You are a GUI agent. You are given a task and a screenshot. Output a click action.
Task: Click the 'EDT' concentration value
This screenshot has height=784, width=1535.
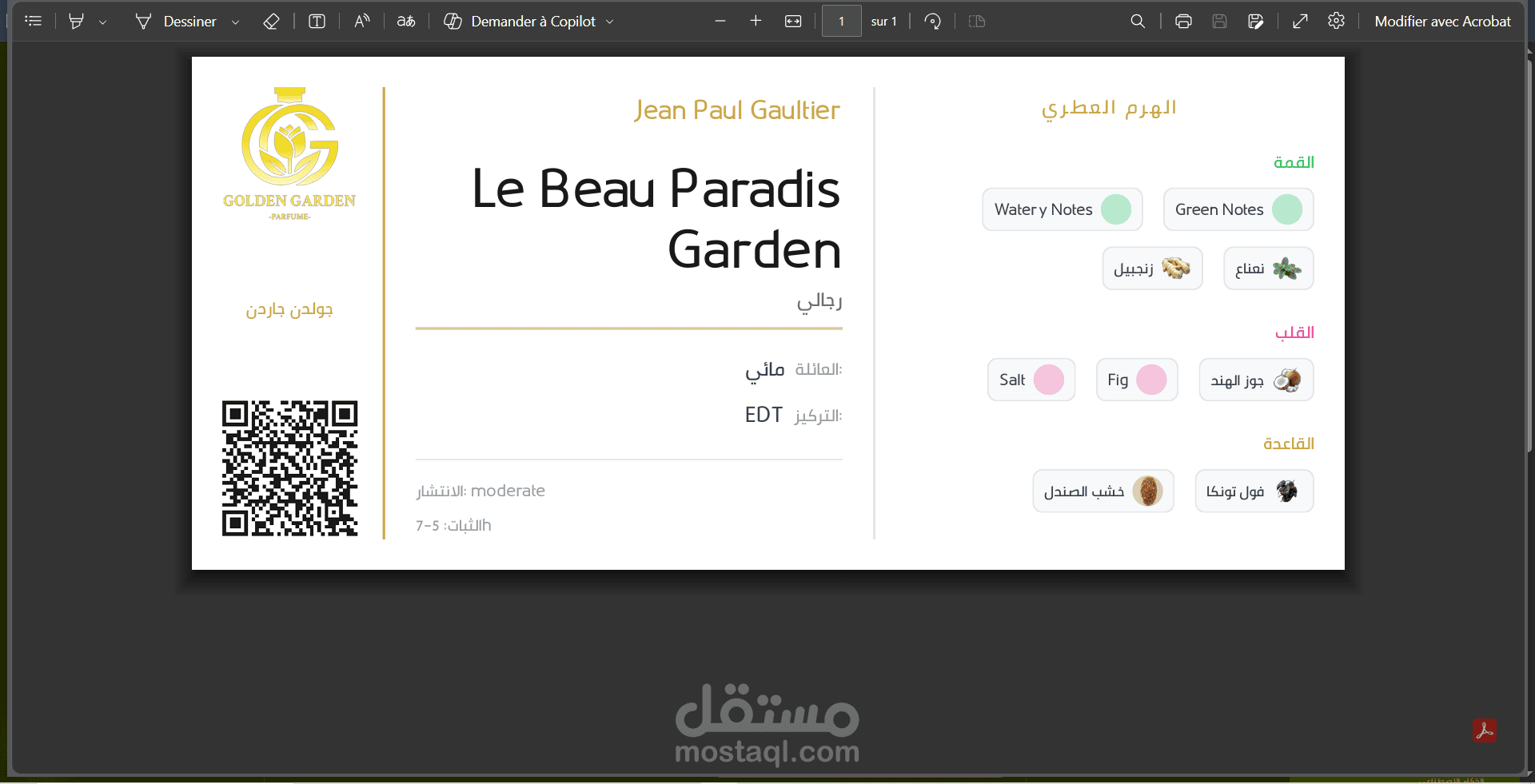(x=764, y=415)
